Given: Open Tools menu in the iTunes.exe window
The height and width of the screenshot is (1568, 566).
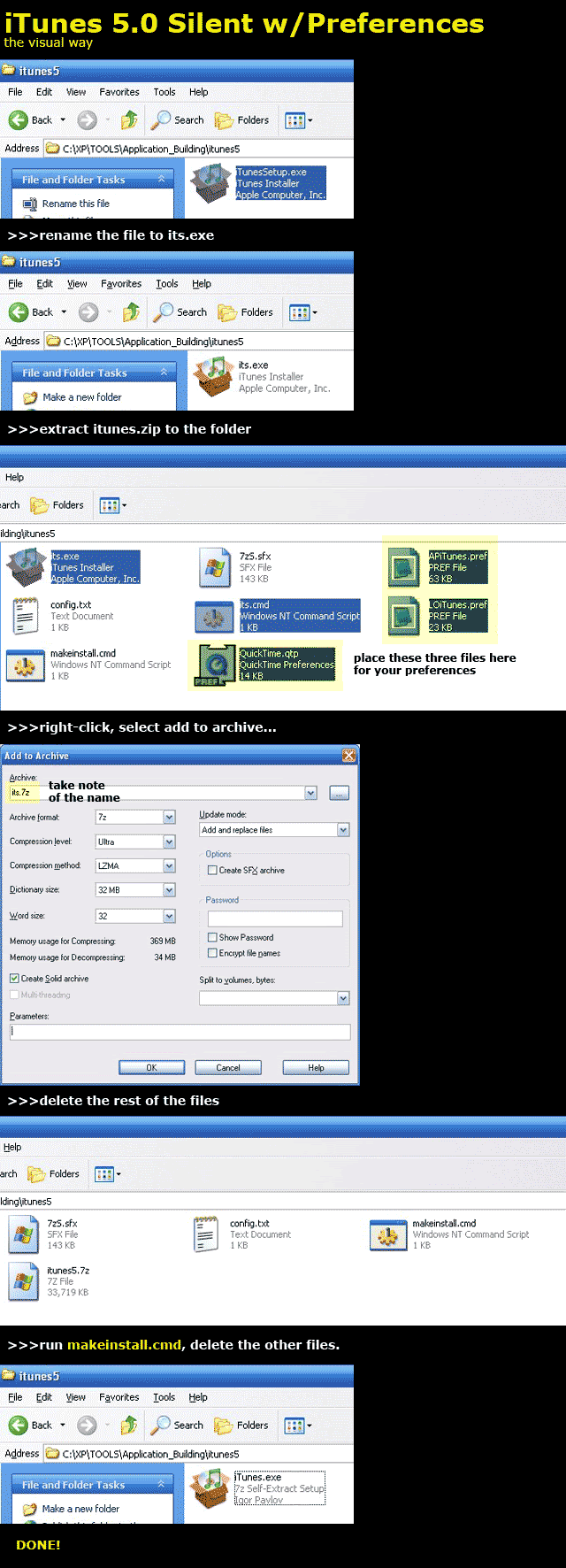Looking at the screenshot, I should pyautogui.click(x=164, y=1397).
